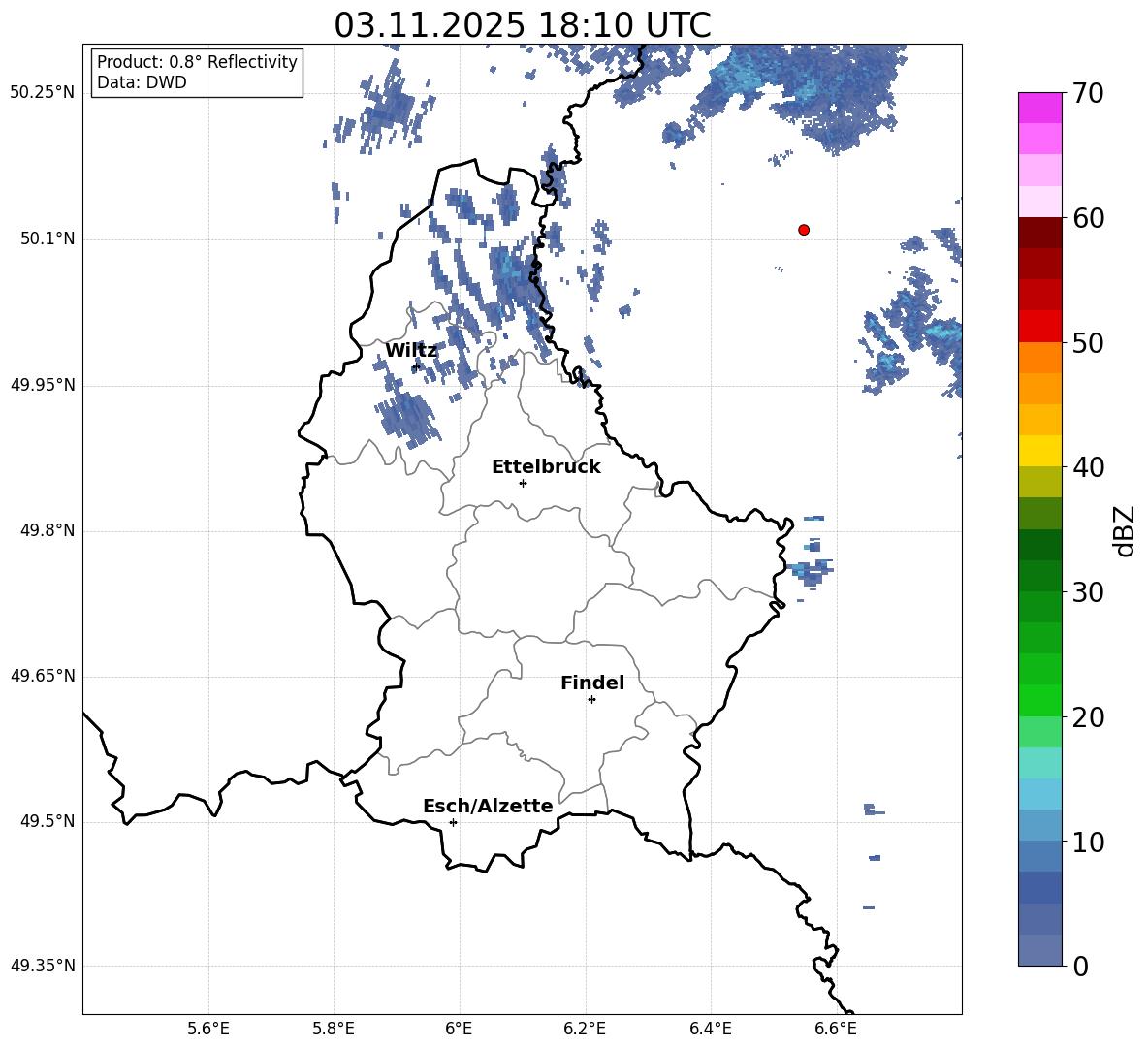
Task: Click the 5.6°E longitude label
Action: tap(208, 1029)
